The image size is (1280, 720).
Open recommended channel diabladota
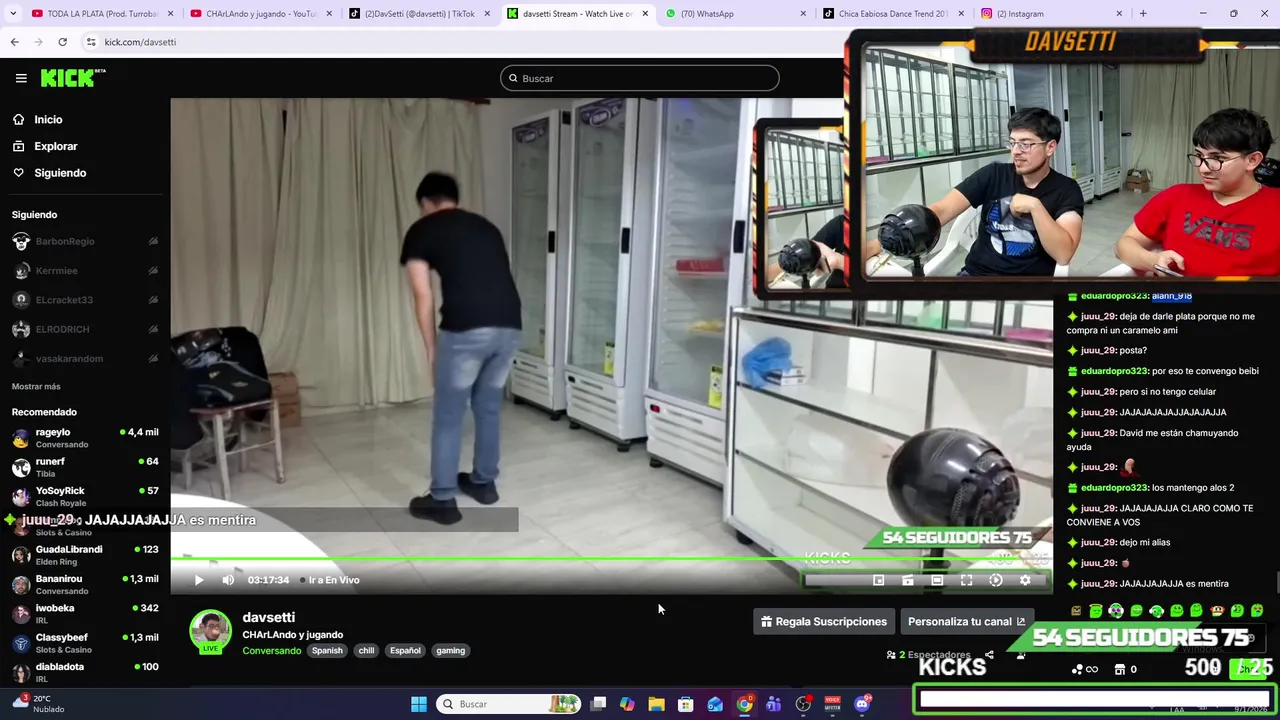[x=84, y=671]
